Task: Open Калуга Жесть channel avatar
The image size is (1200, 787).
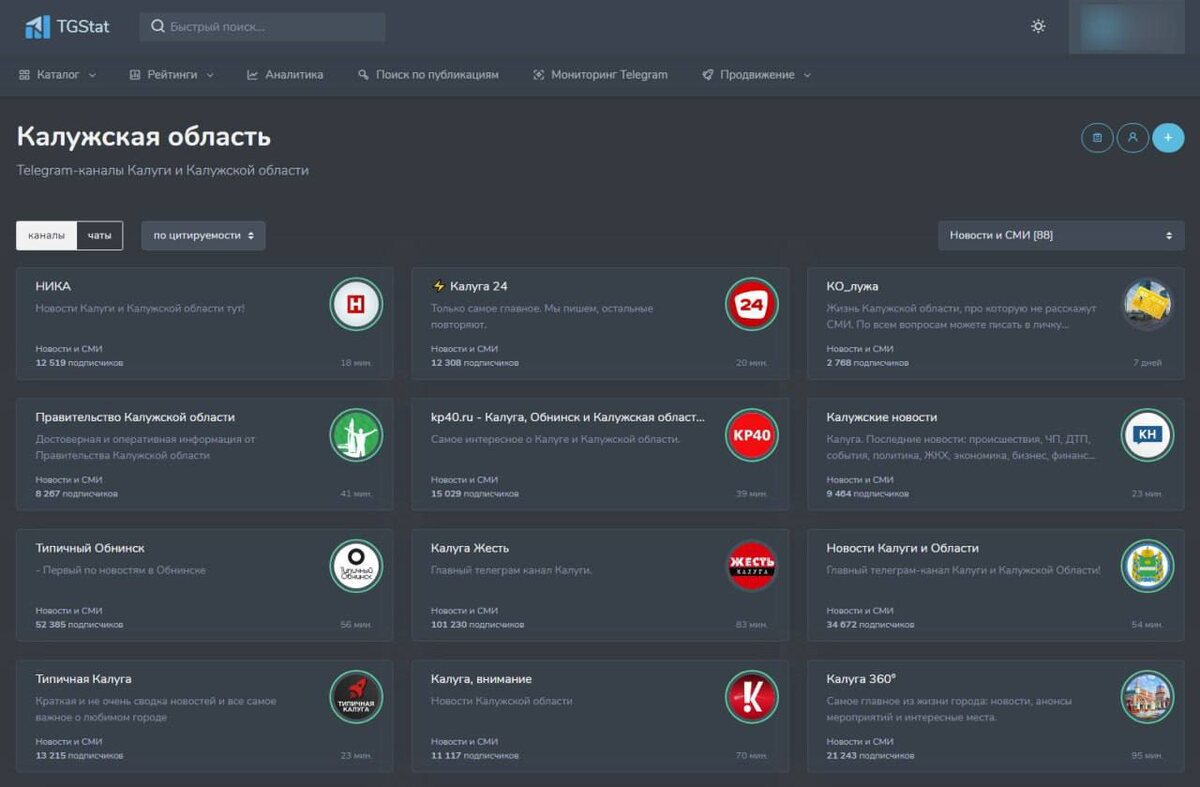Action: coord(751,566)
